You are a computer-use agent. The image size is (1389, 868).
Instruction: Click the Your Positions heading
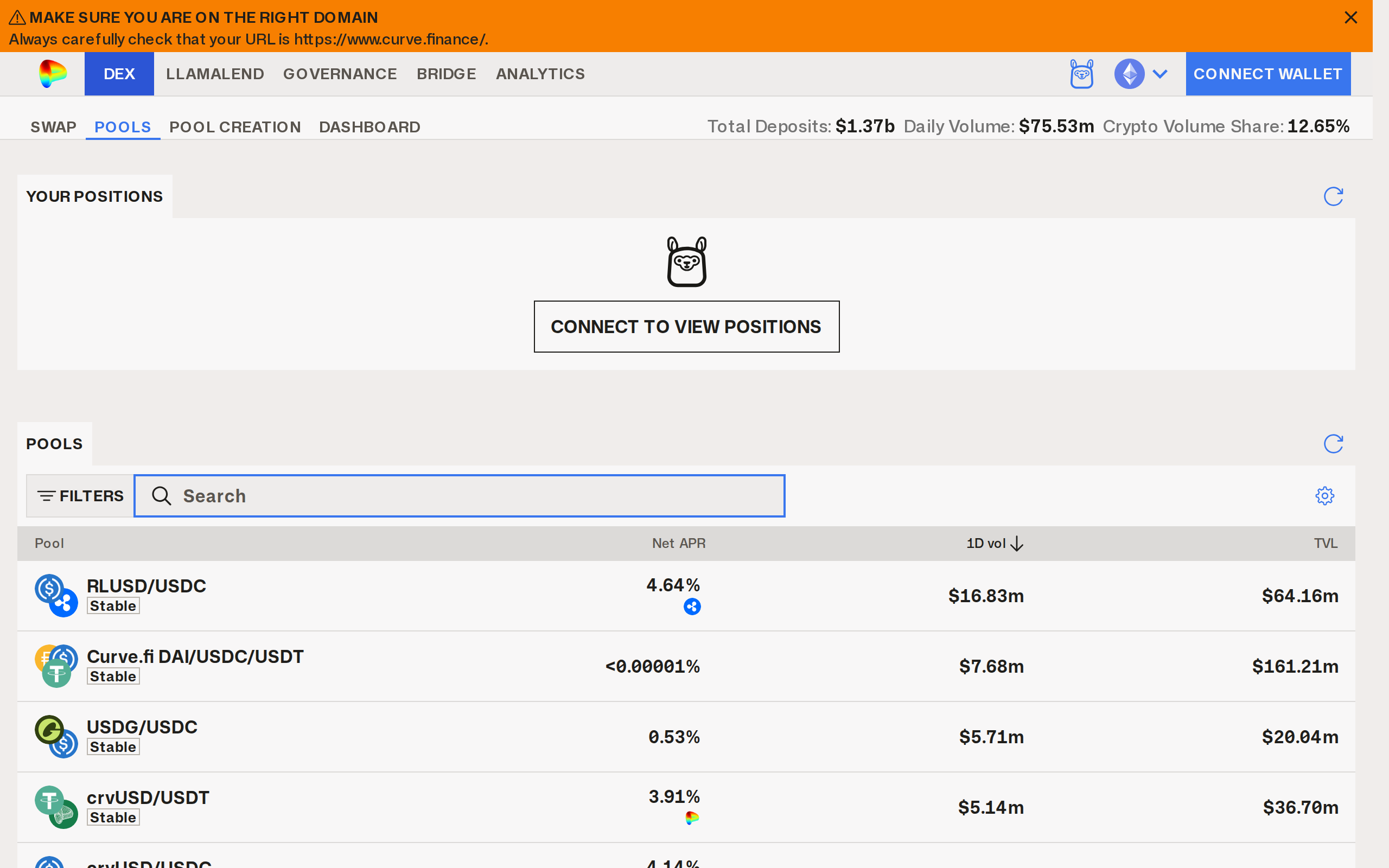(95, 196)
